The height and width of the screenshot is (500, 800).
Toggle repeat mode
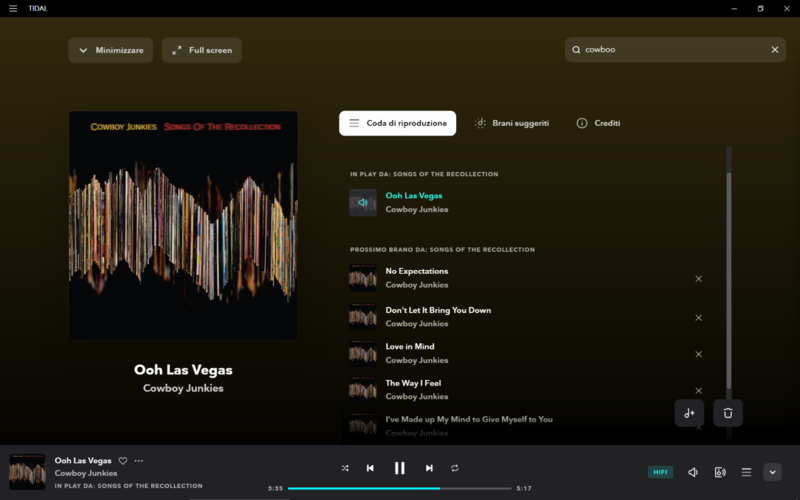[x=454, y=468]
